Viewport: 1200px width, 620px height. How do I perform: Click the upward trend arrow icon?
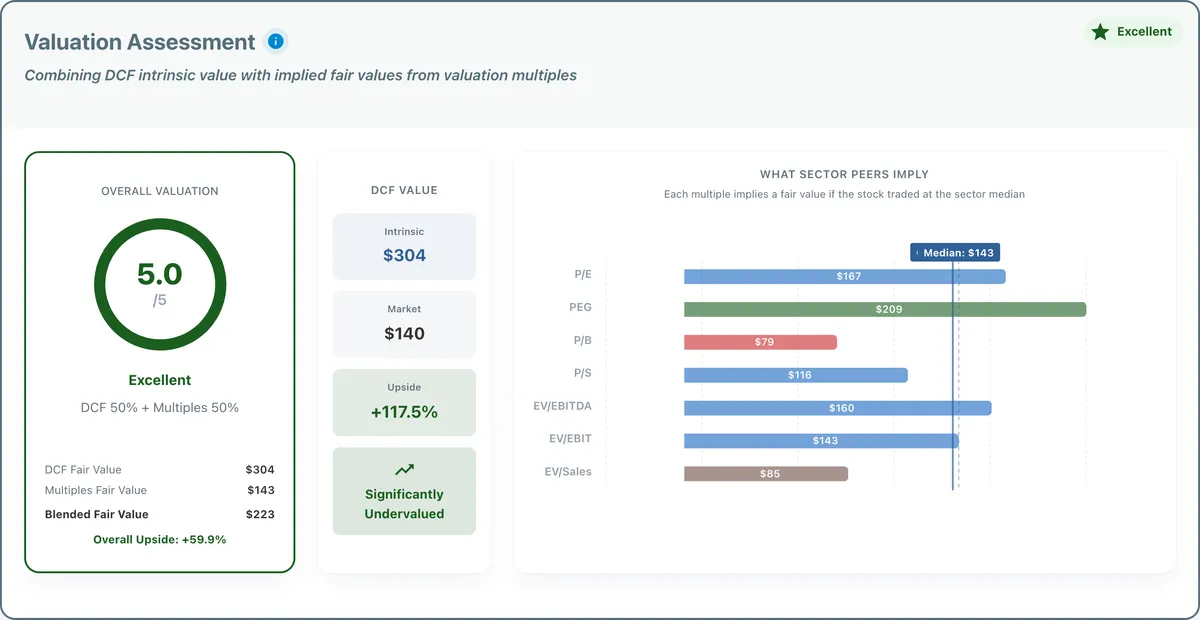pos(404,469)
